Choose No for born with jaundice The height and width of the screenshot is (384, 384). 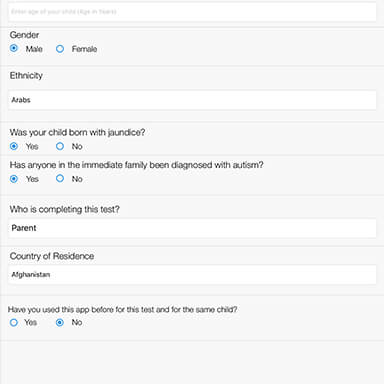(60, 146)
